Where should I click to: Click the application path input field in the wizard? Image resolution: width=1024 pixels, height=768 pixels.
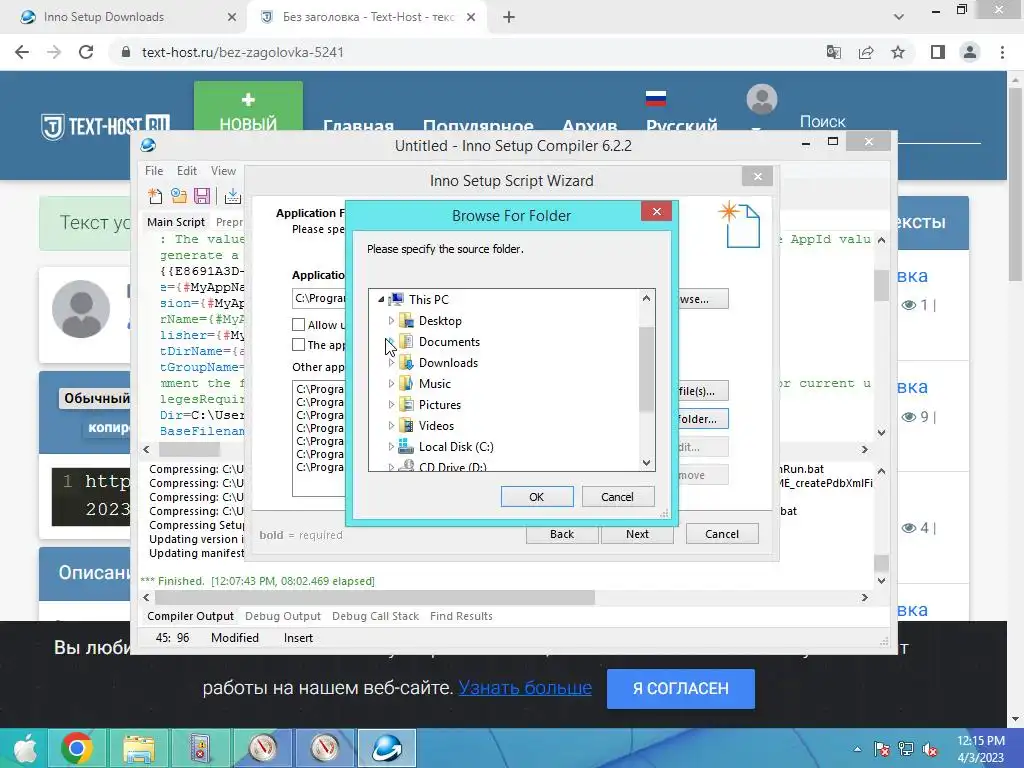click(x=319, y=298)
